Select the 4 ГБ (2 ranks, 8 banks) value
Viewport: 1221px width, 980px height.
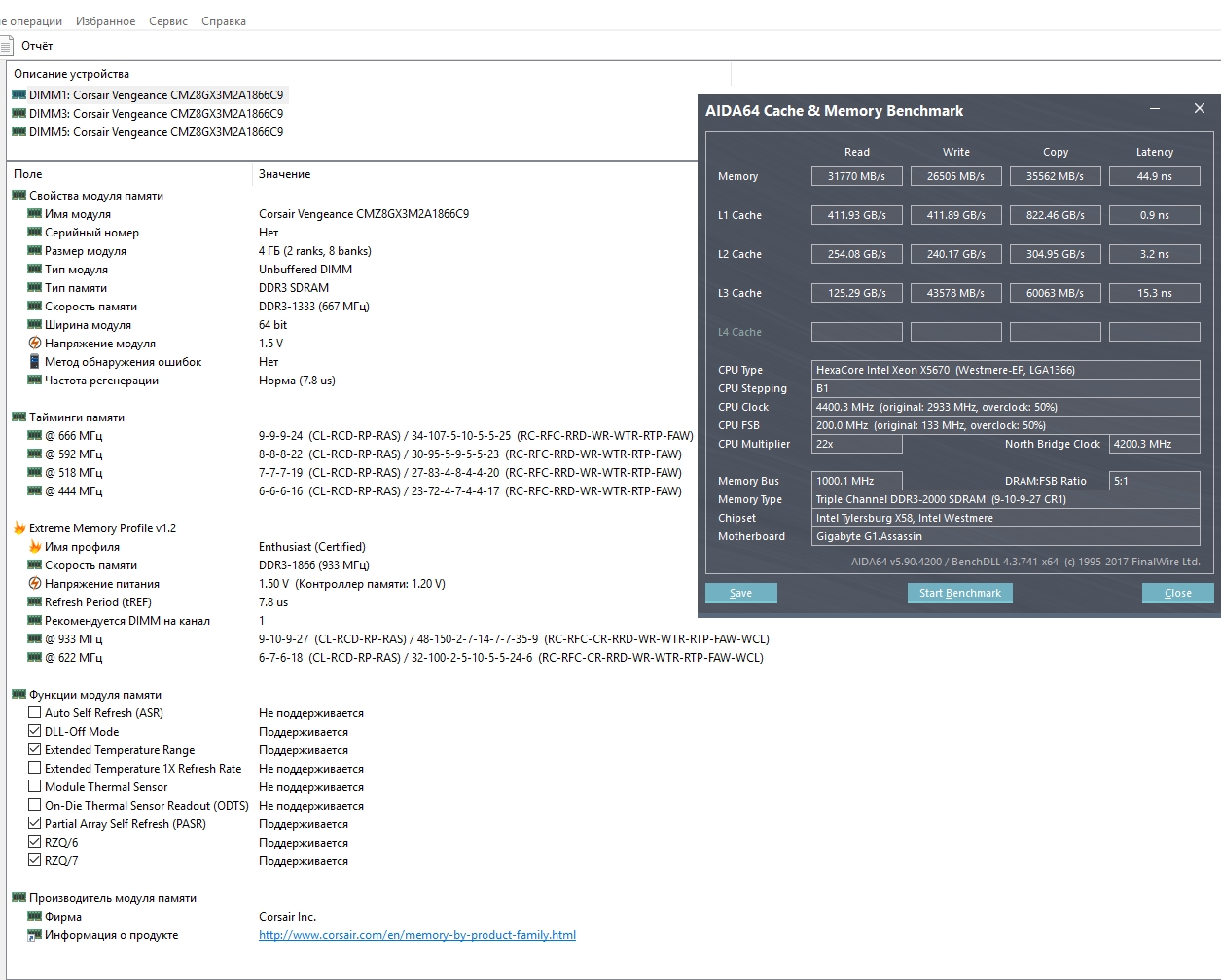(x=315, y=251)
